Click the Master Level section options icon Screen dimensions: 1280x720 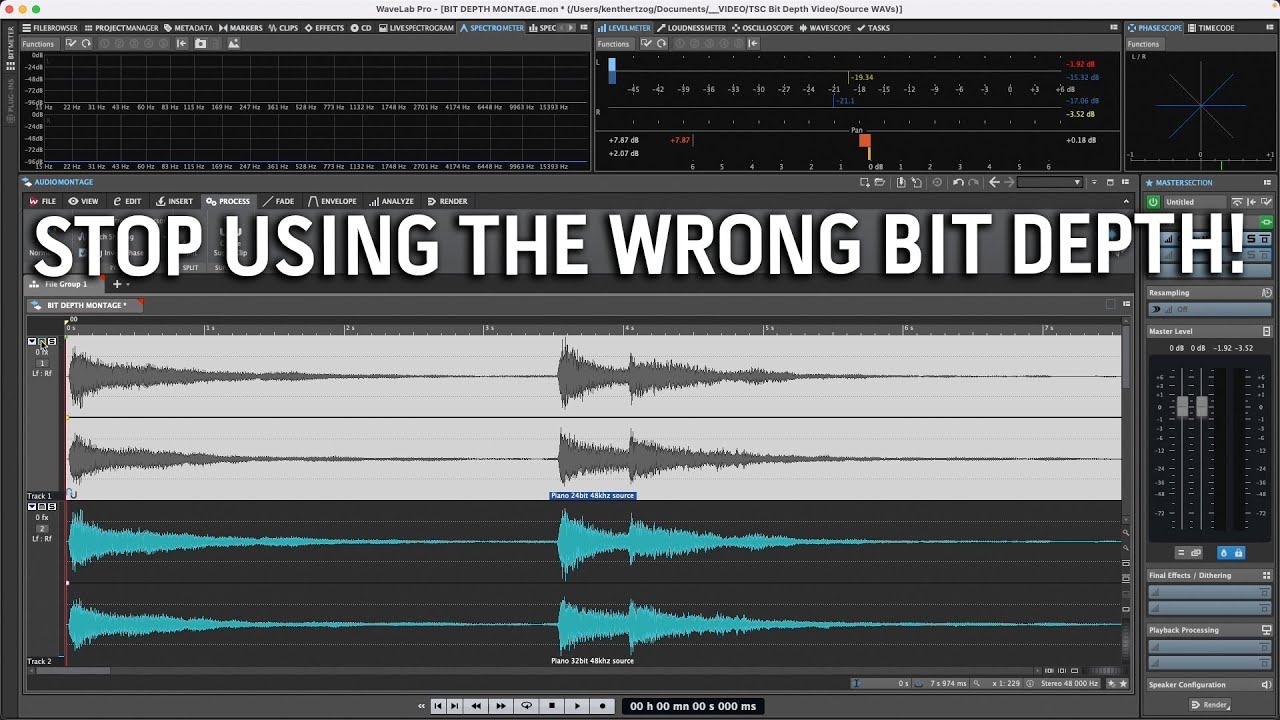[1267, 331]
